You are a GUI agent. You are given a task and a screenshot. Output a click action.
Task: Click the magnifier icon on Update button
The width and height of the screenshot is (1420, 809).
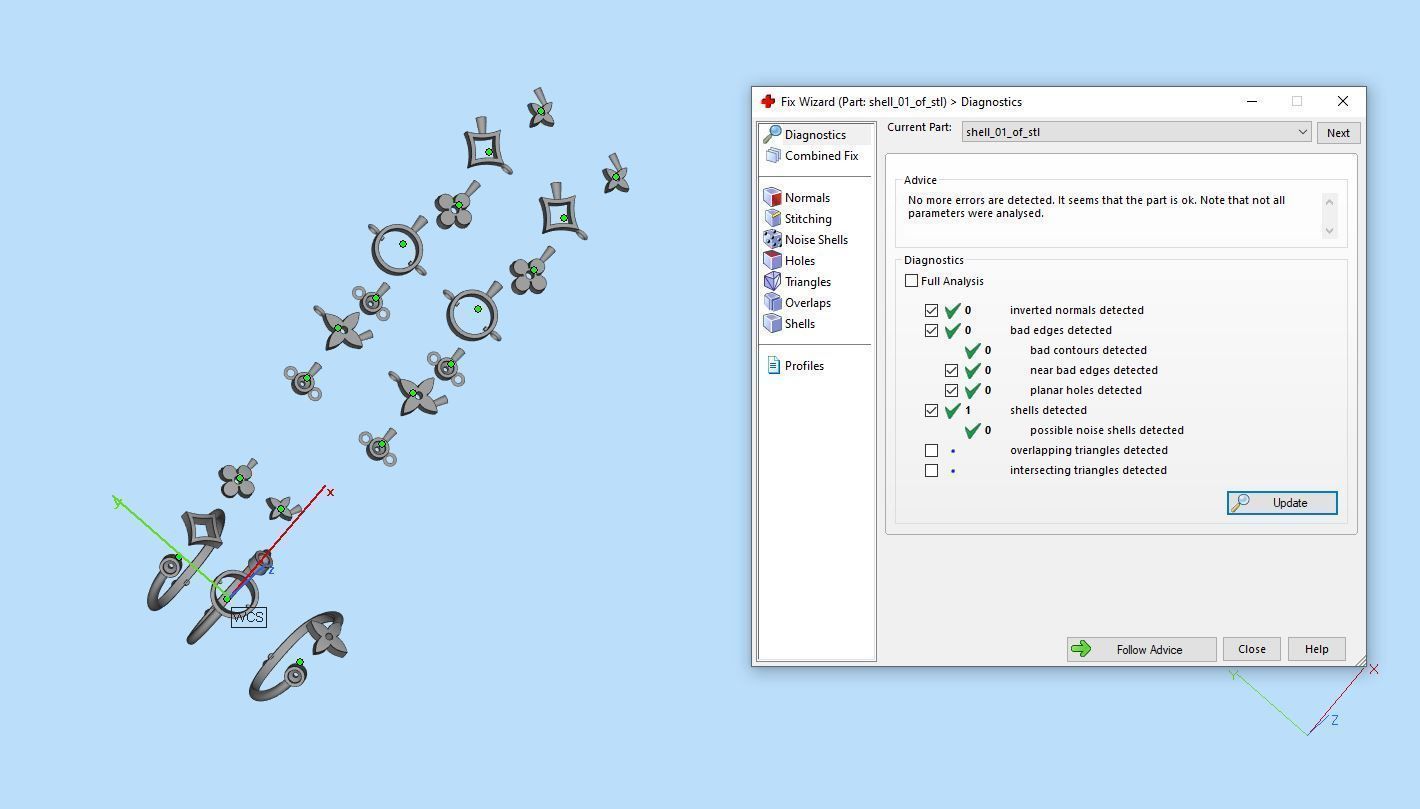[1241, 503]
